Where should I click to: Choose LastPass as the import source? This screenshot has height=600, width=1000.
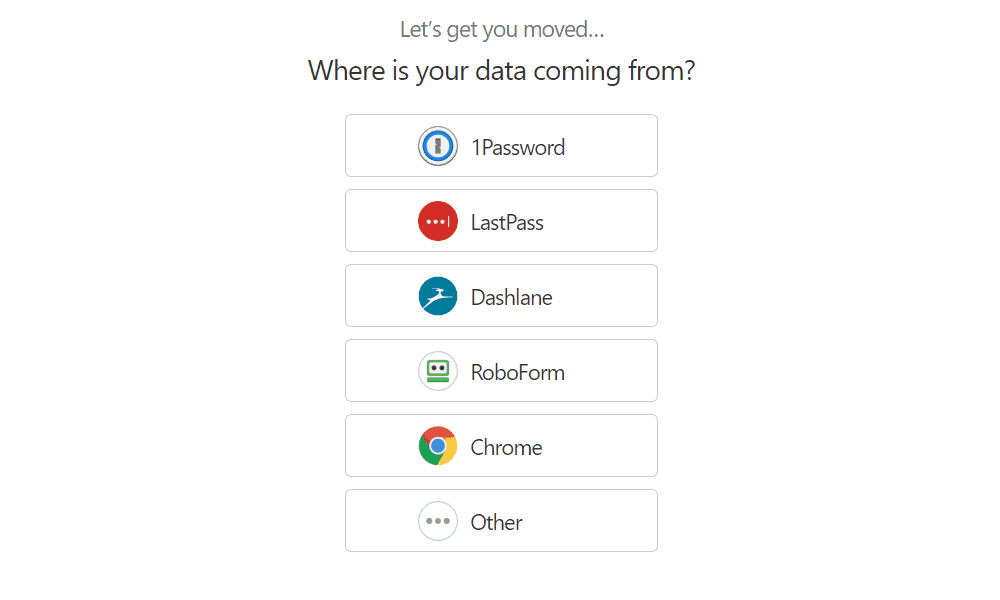point(501,221)
